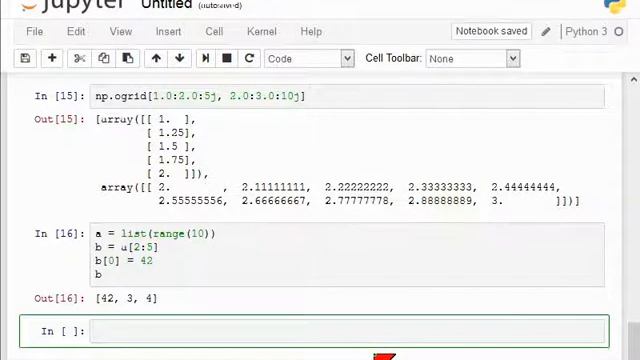This screenshot has height=360, width=640.
Task: Click the Out[16] prompt label
Action: [60, 298]
